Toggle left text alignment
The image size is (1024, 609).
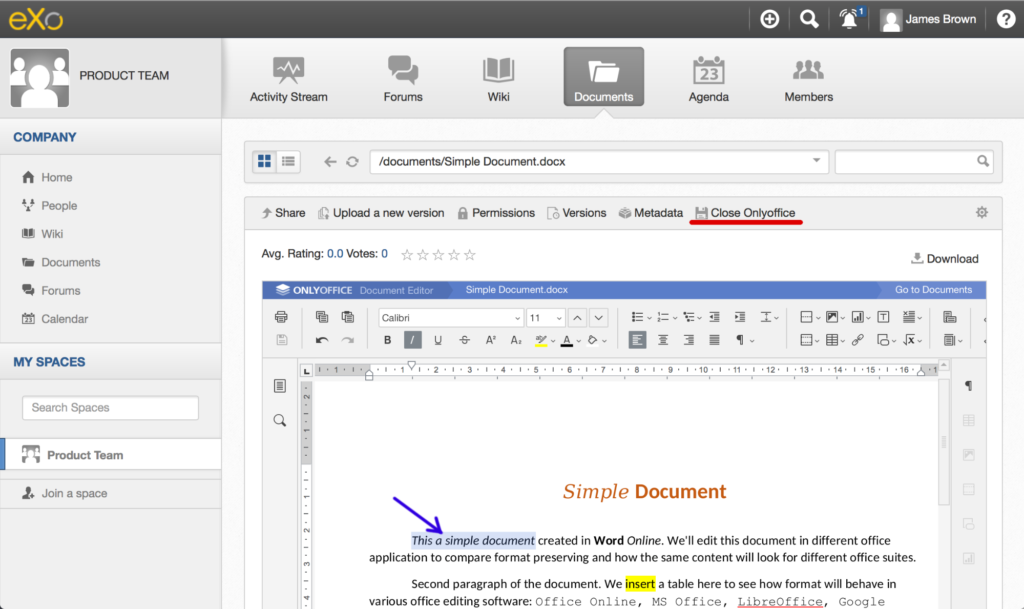[x=637, y=340]
